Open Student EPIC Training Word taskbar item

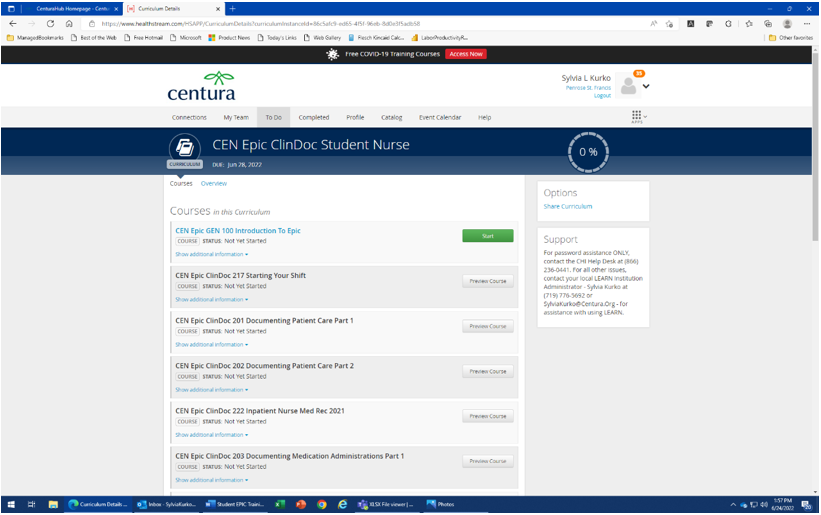(235, 505)
